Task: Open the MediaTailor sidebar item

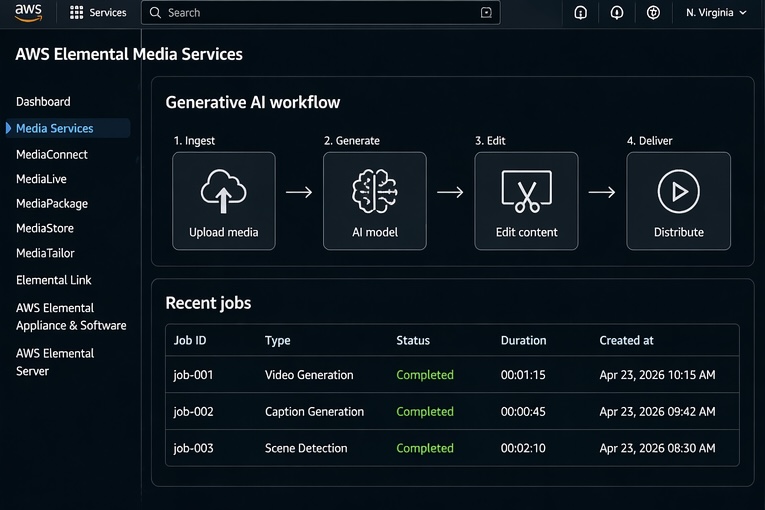Action: point(45,253)
